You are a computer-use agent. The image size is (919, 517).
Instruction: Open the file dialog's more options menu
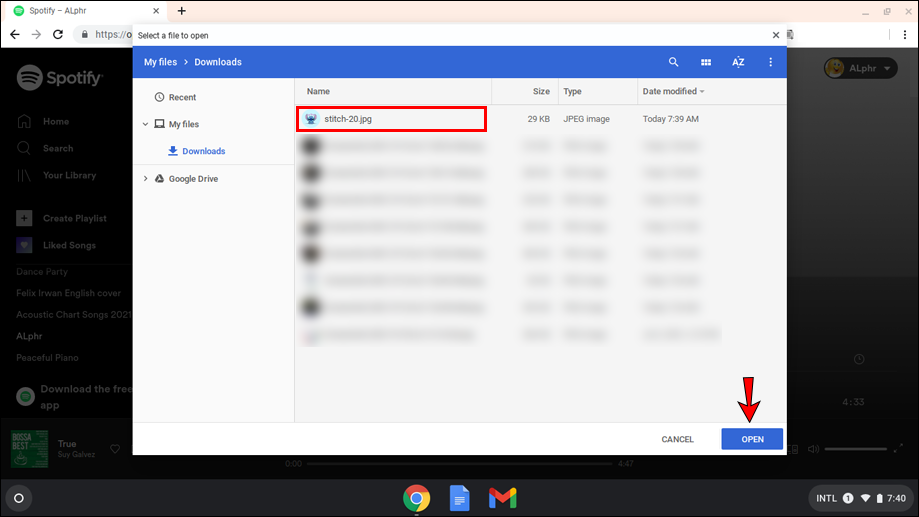click(770, 62)
